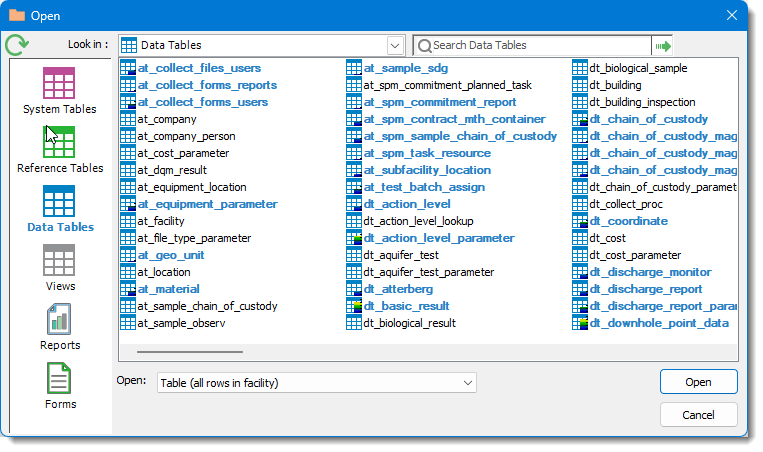
Task: Switch to the Views category
Action: point(59,268)
